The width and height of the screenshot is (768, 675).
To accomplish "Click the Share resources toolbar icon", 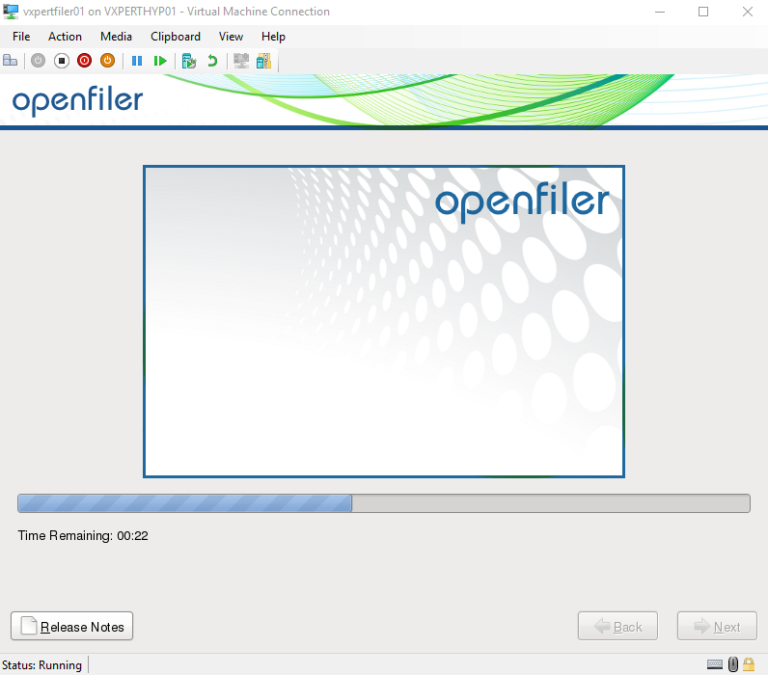I will tap(264, 61).
